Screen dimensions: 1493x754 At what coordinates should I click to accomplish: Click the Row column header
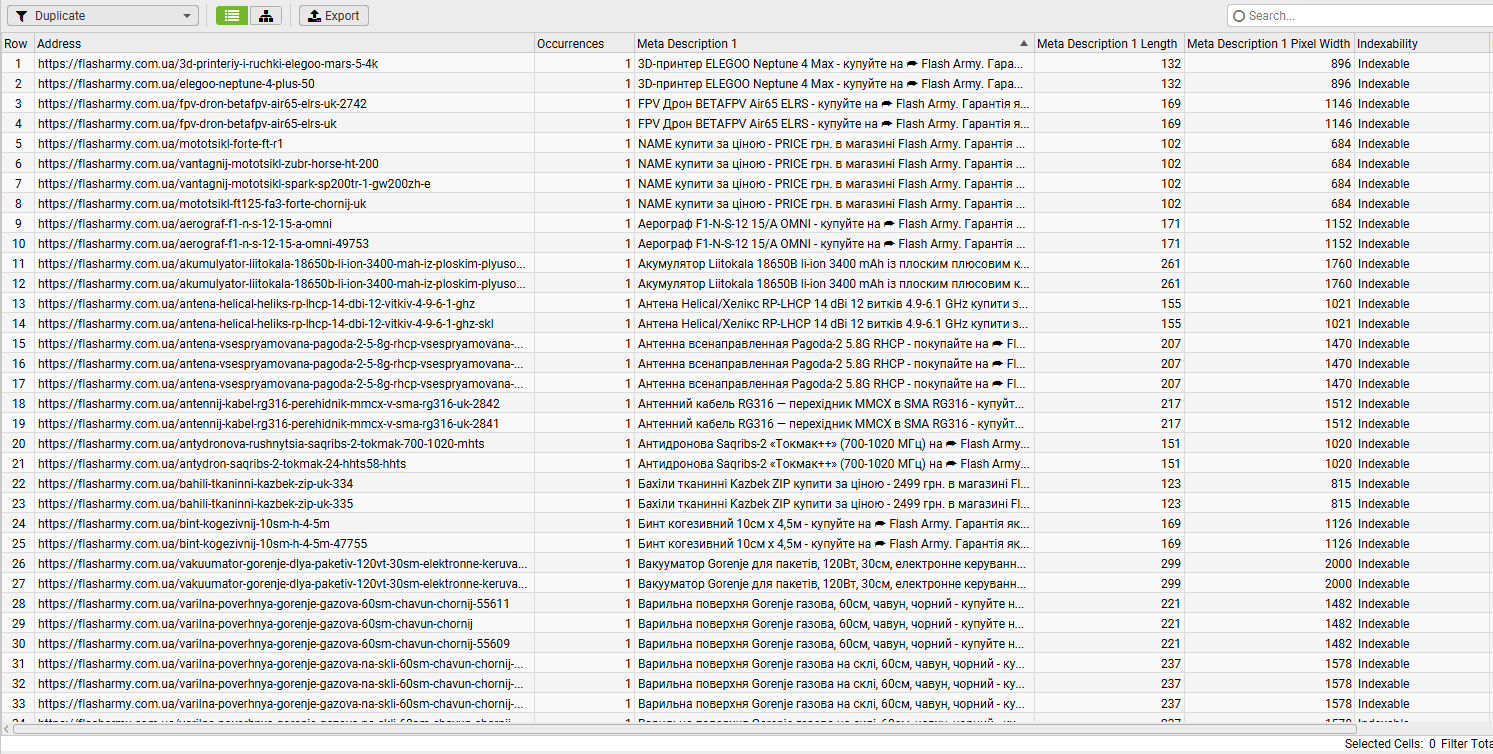17,44
